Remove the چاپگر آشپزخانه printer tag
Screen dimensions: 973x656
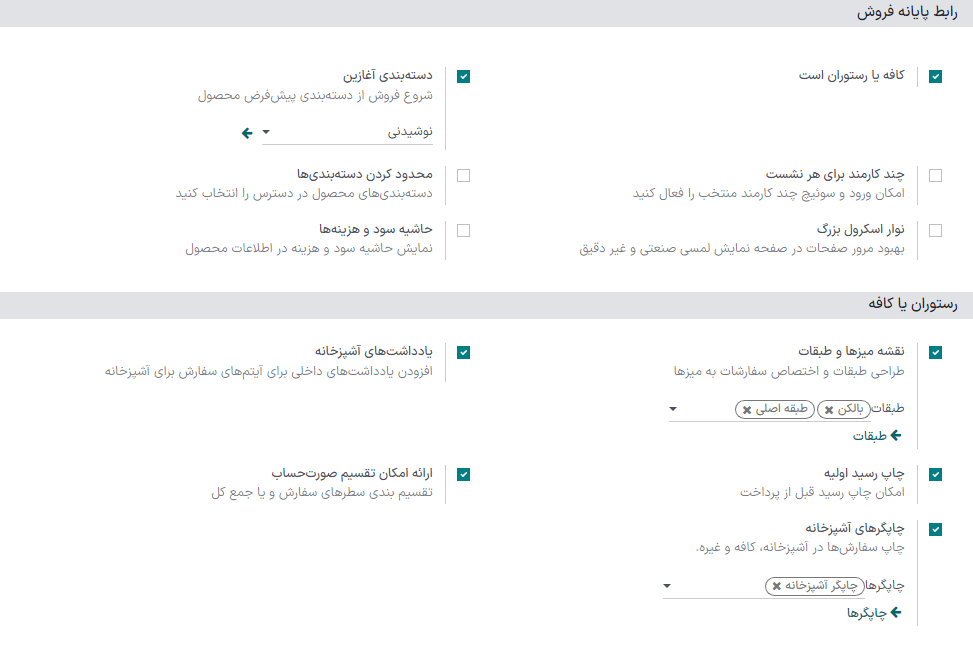click(x=776, y=586)
